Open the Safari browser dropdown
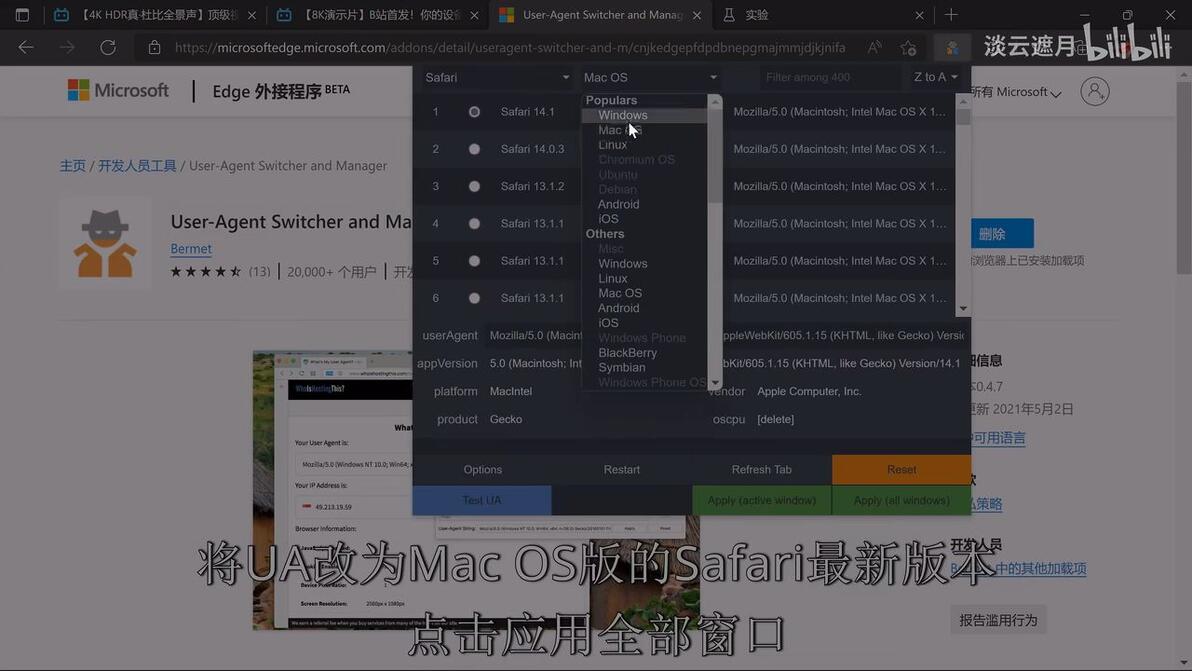Image resolution: width=1192 pixels, height=671 pixels. pyautogui.click(x=496, y=78)
